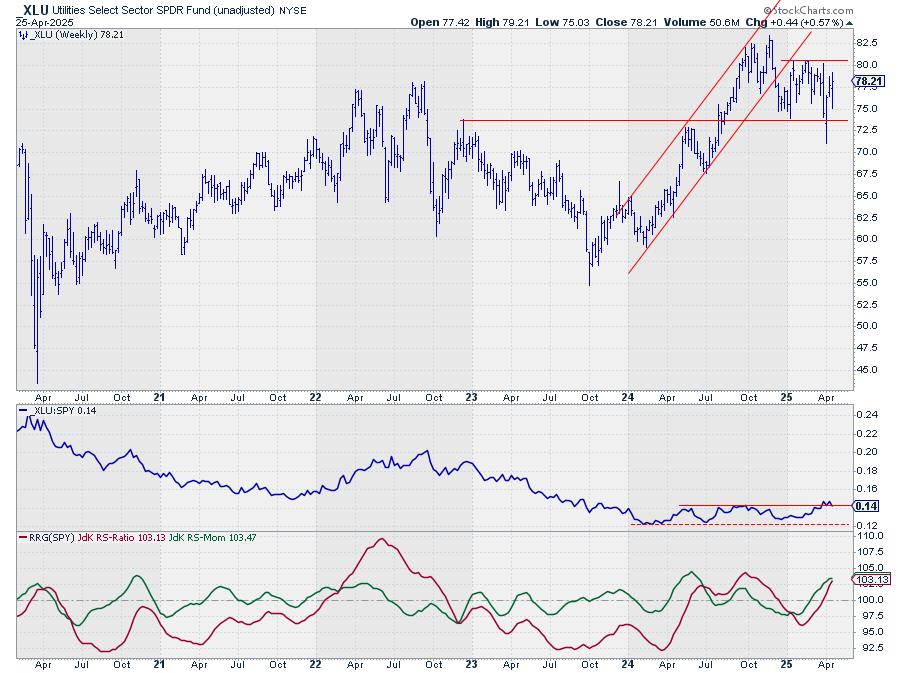Screen dimensions: 900x673
Task: Click the up-arrow icon beside the change percentage
Action: point(849,21)
